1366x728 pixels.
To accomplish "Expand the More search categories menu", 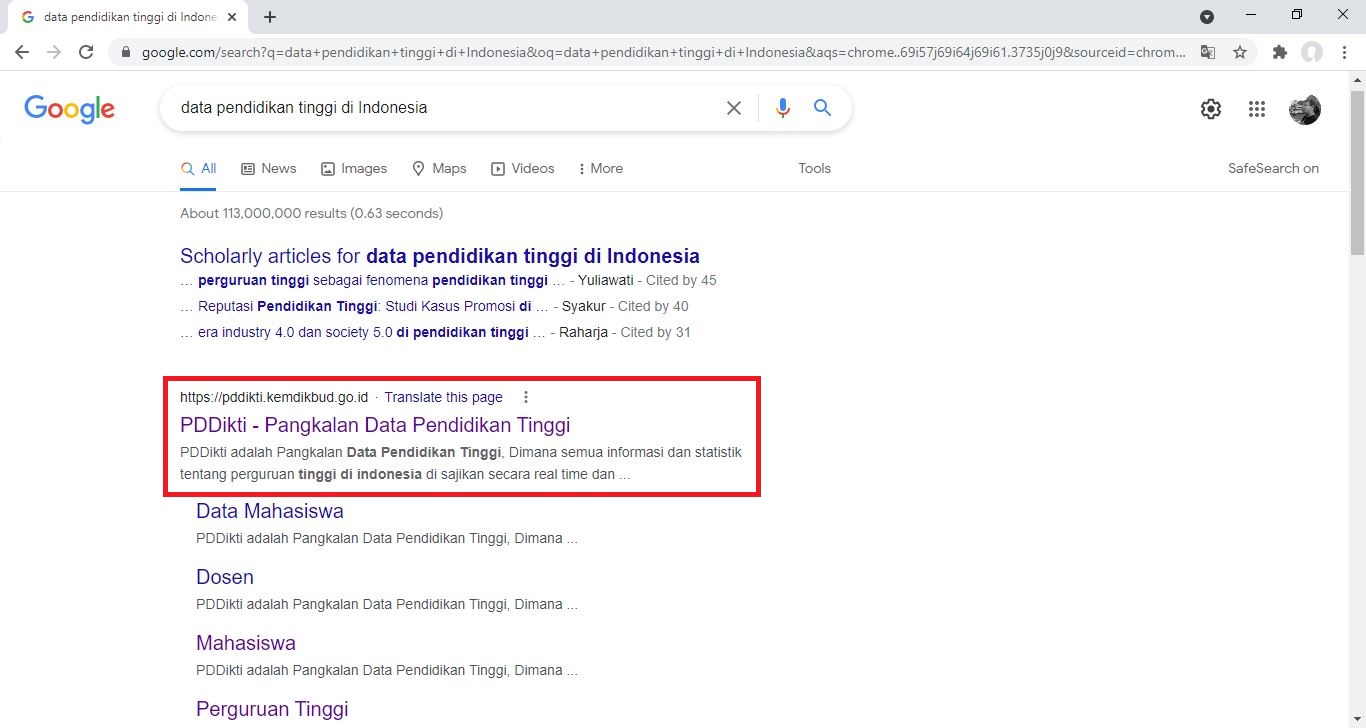I will tap(600, 168).
